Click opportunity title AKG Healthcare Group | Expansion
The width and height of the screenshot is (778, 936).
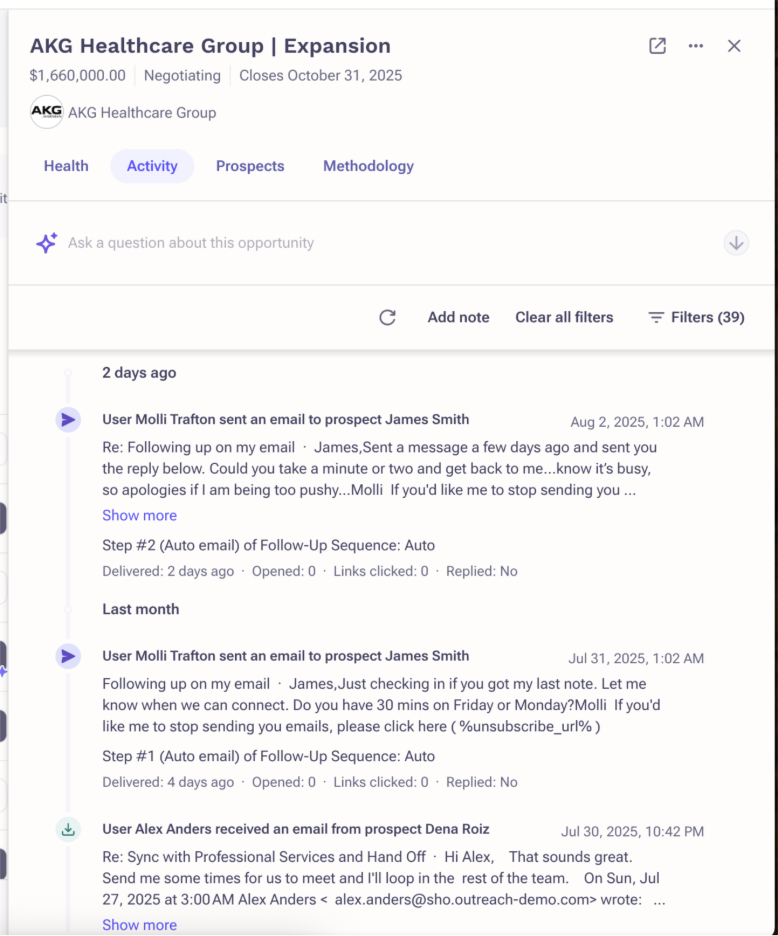[210, 46]
